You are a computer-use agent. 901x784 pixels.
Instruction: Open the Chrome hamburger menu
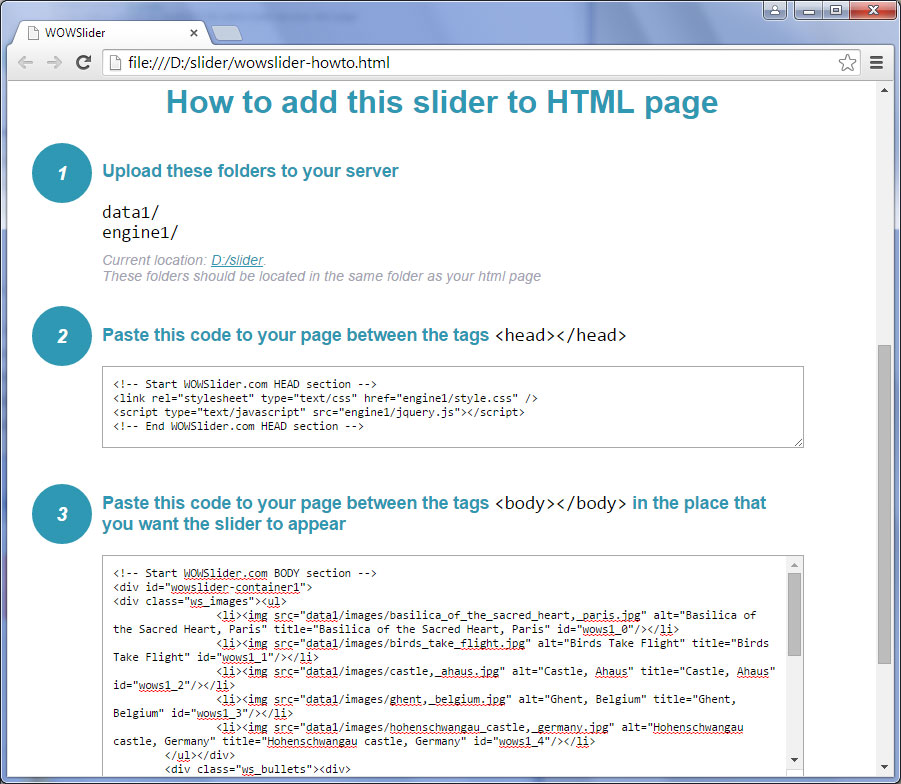(876, 63)
